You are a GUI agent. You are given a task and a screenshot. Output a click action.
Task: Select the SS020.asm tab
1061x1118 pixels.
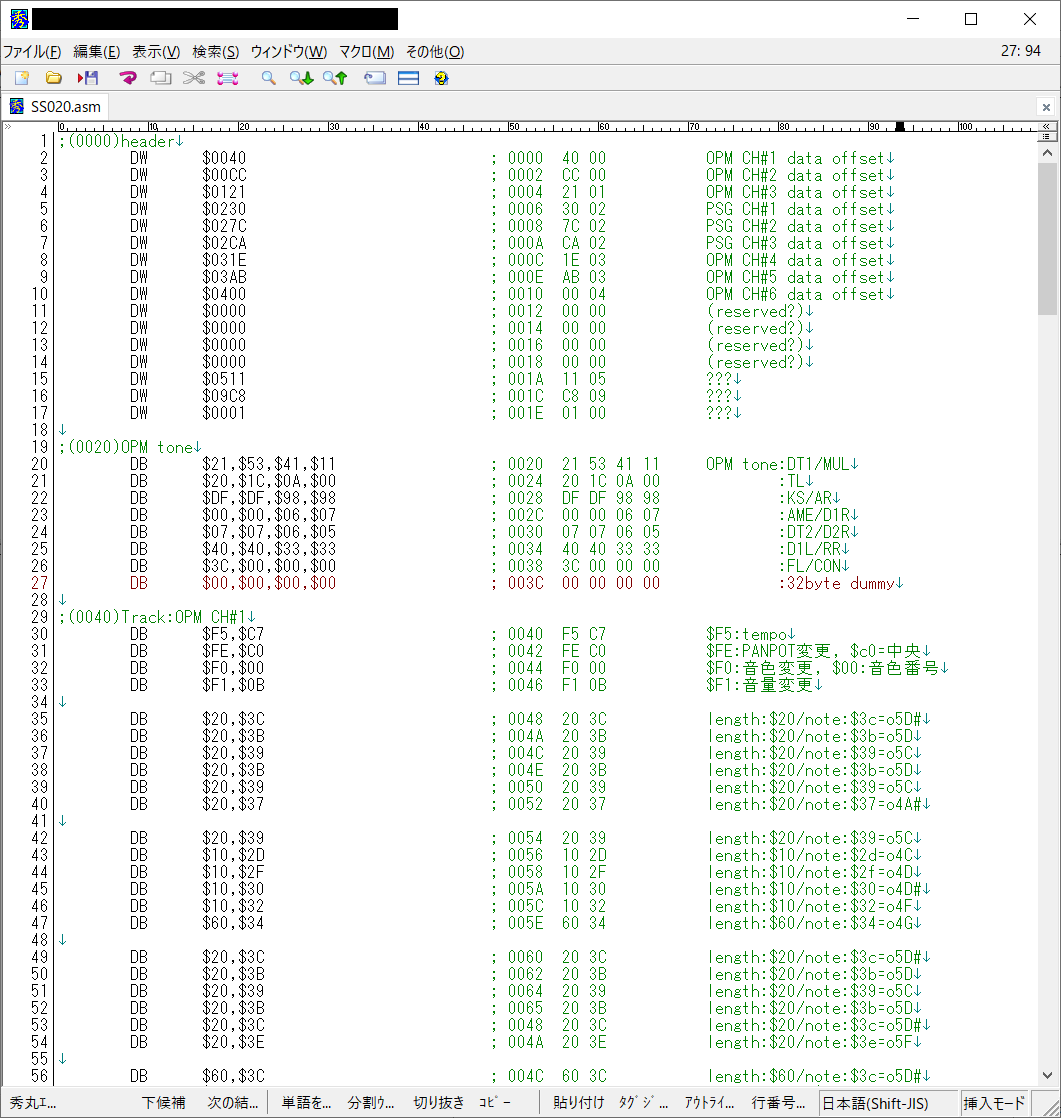[56, 106]
